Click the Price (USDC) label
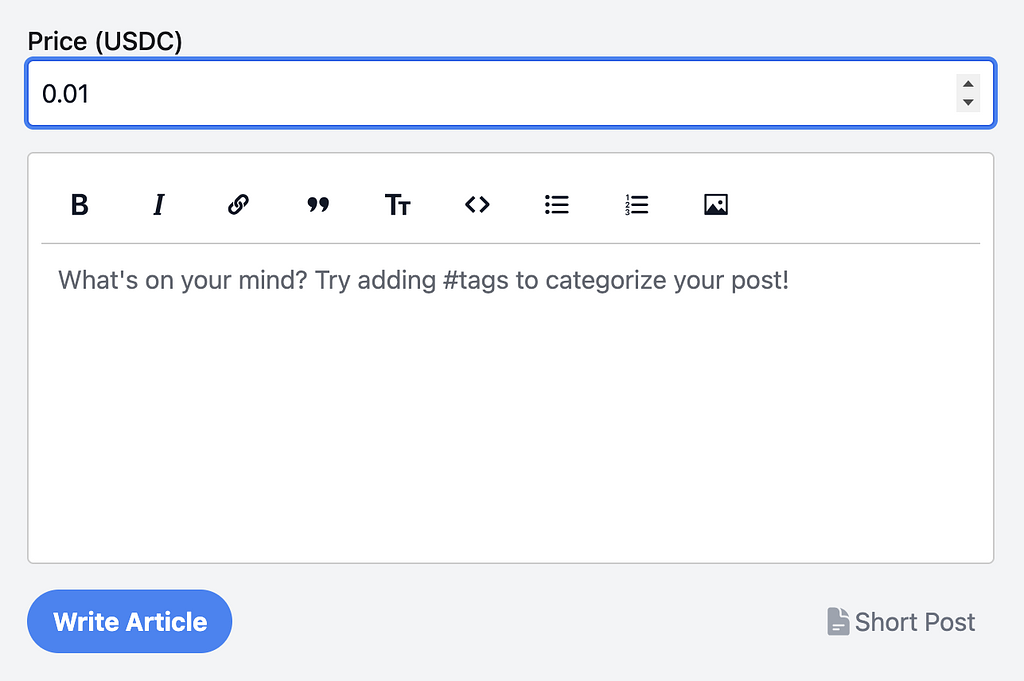Image resolution: width=1024 pixels, height=681 pixels. coord(105,41)
